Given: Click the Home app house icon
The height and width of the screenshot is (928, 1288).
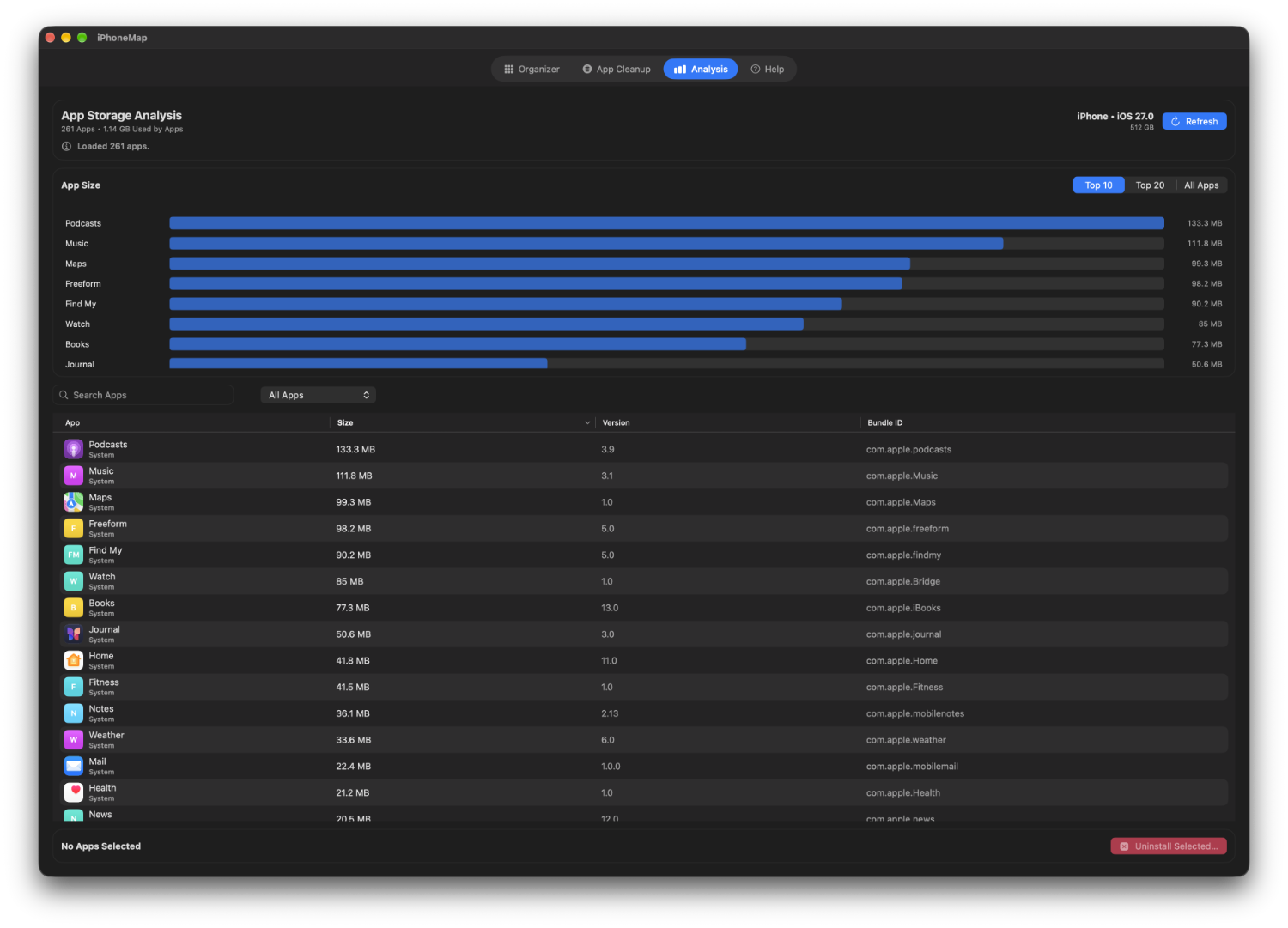Looking at the screenshot, I should click(x=74, y=660).
